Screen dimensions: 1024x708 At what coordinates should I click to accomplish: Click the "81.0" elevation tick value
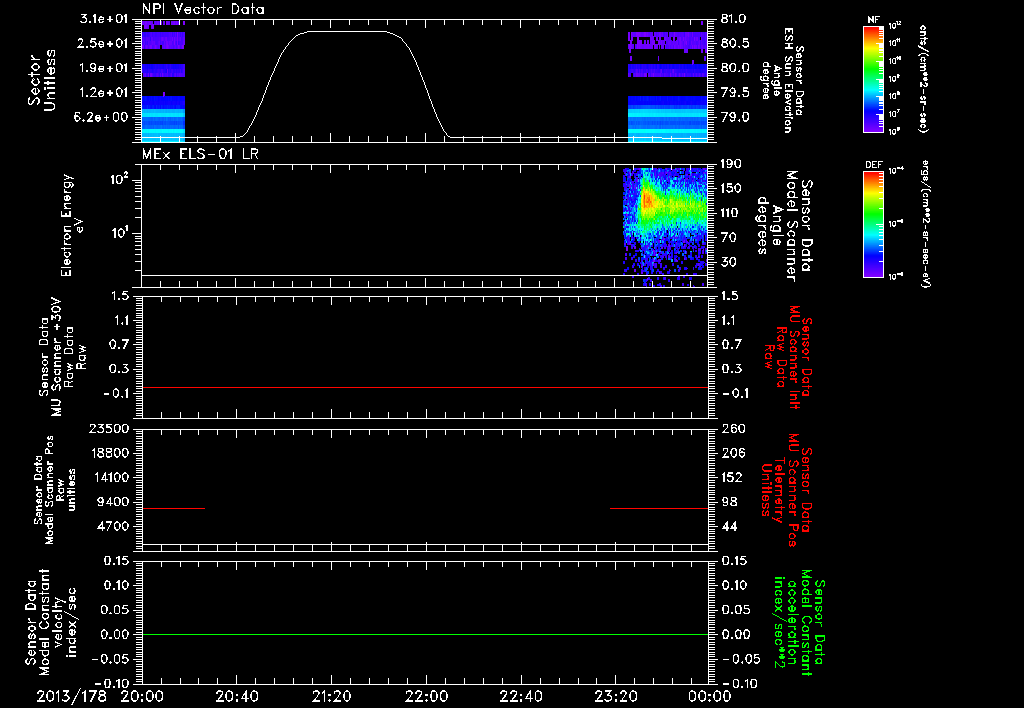[735, 19]
